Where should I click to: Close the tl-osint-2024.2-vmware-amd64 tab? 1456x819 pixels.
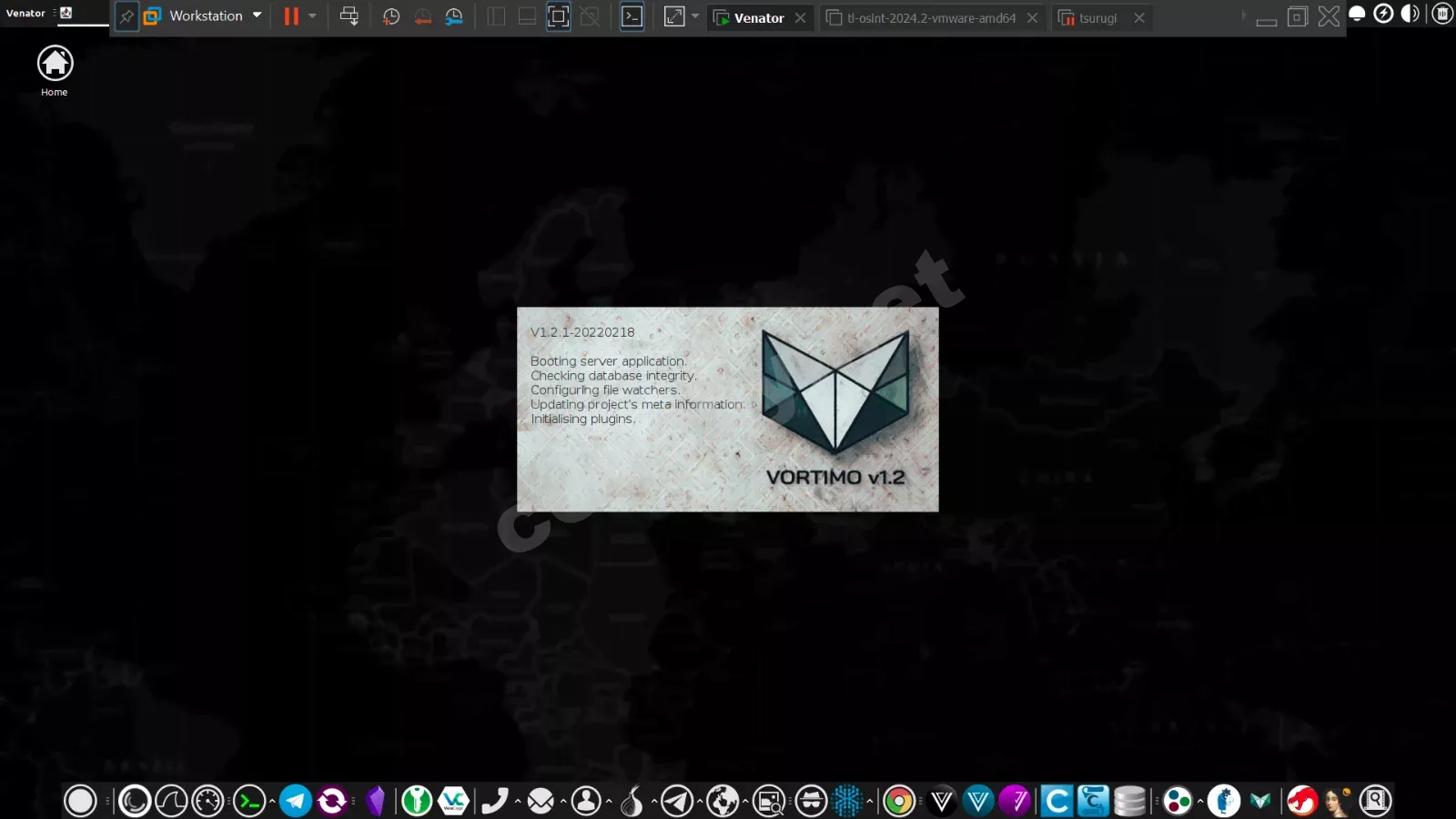(1032, 17)
